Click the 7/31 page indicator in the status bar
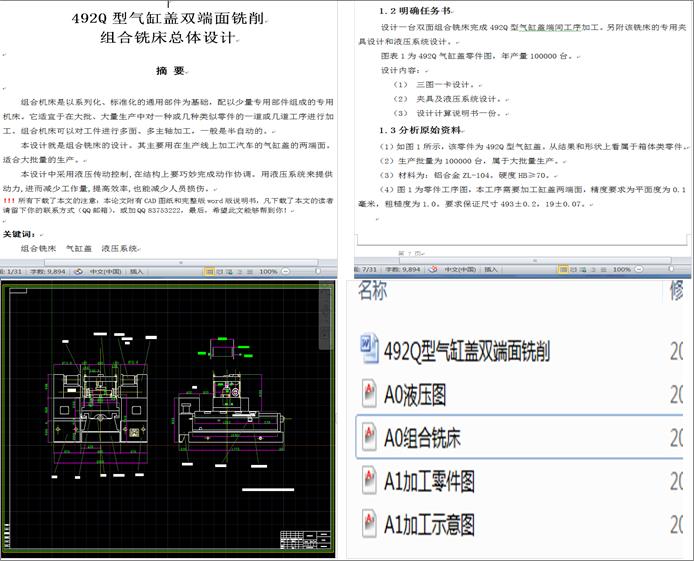Image resolution: width=694 pixels, height=561 pixels. pos(366,269)
